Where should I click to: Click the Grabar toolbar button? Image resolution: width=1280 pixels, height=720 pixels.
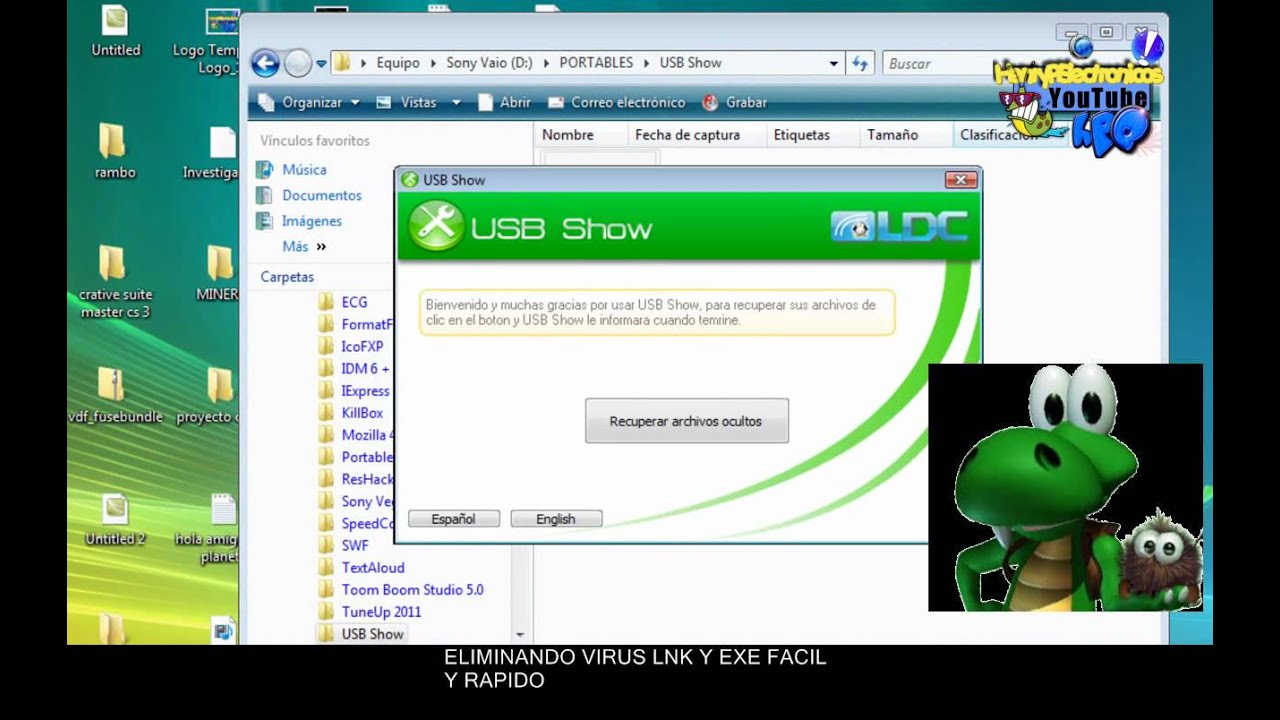tap(735, 102)
